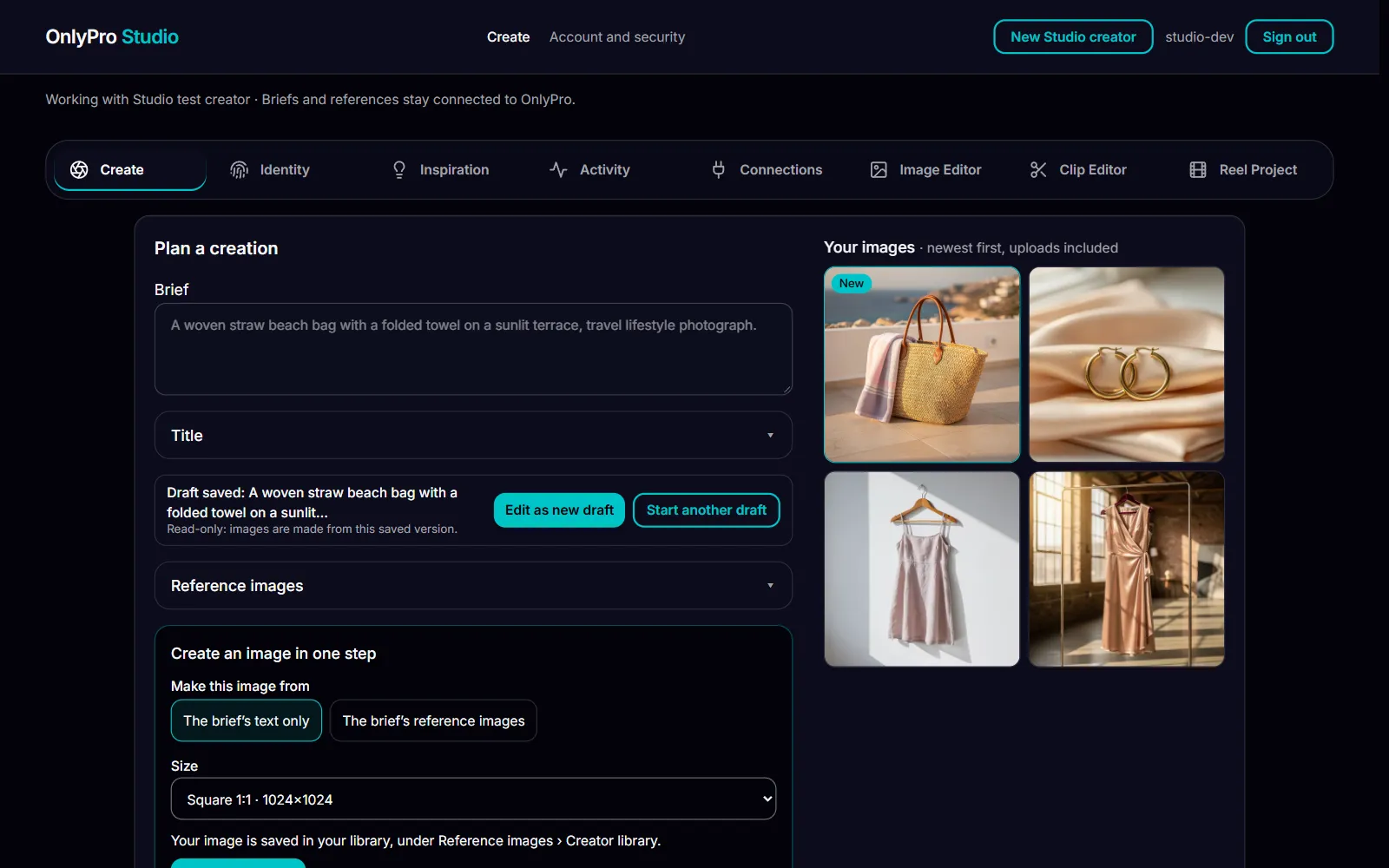Click the New Studio creator button
The width and height of the screenshot is (1389, 868).
pos(1073,36)
